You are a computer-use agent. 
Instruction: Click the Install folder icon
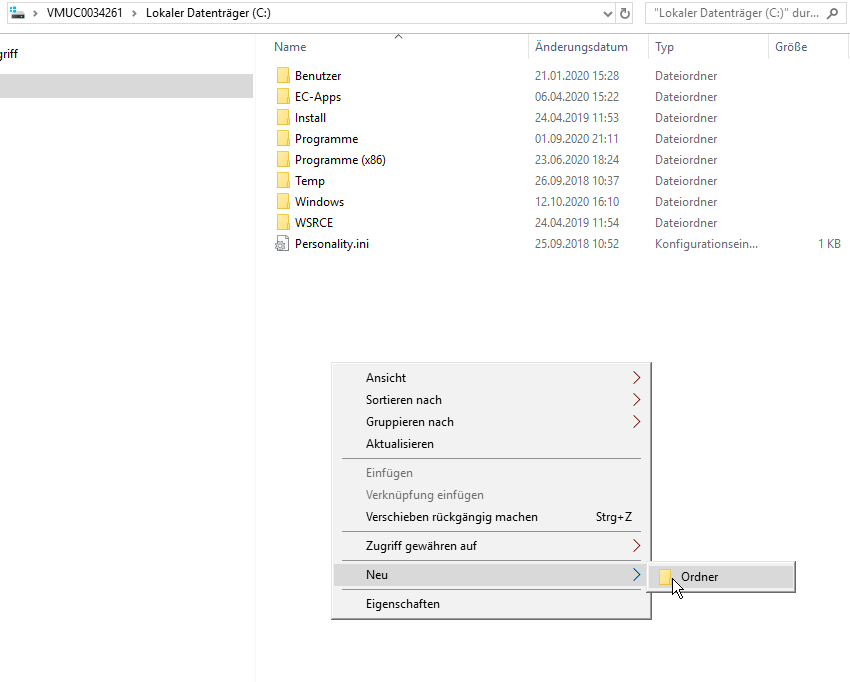coord(283,118)
